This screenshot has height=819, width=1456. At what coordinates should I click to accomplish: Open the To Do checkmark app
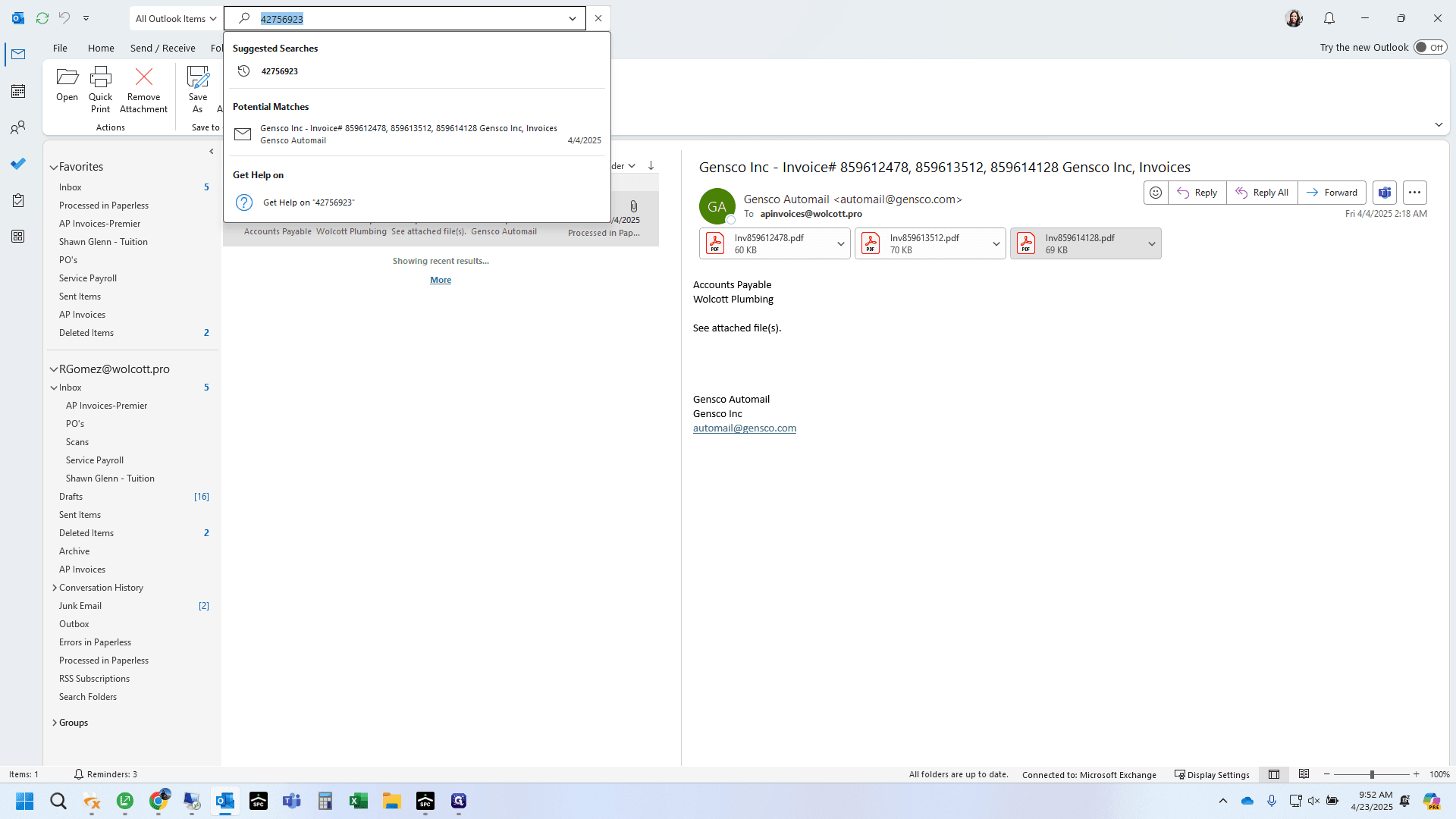coord(18,164)
